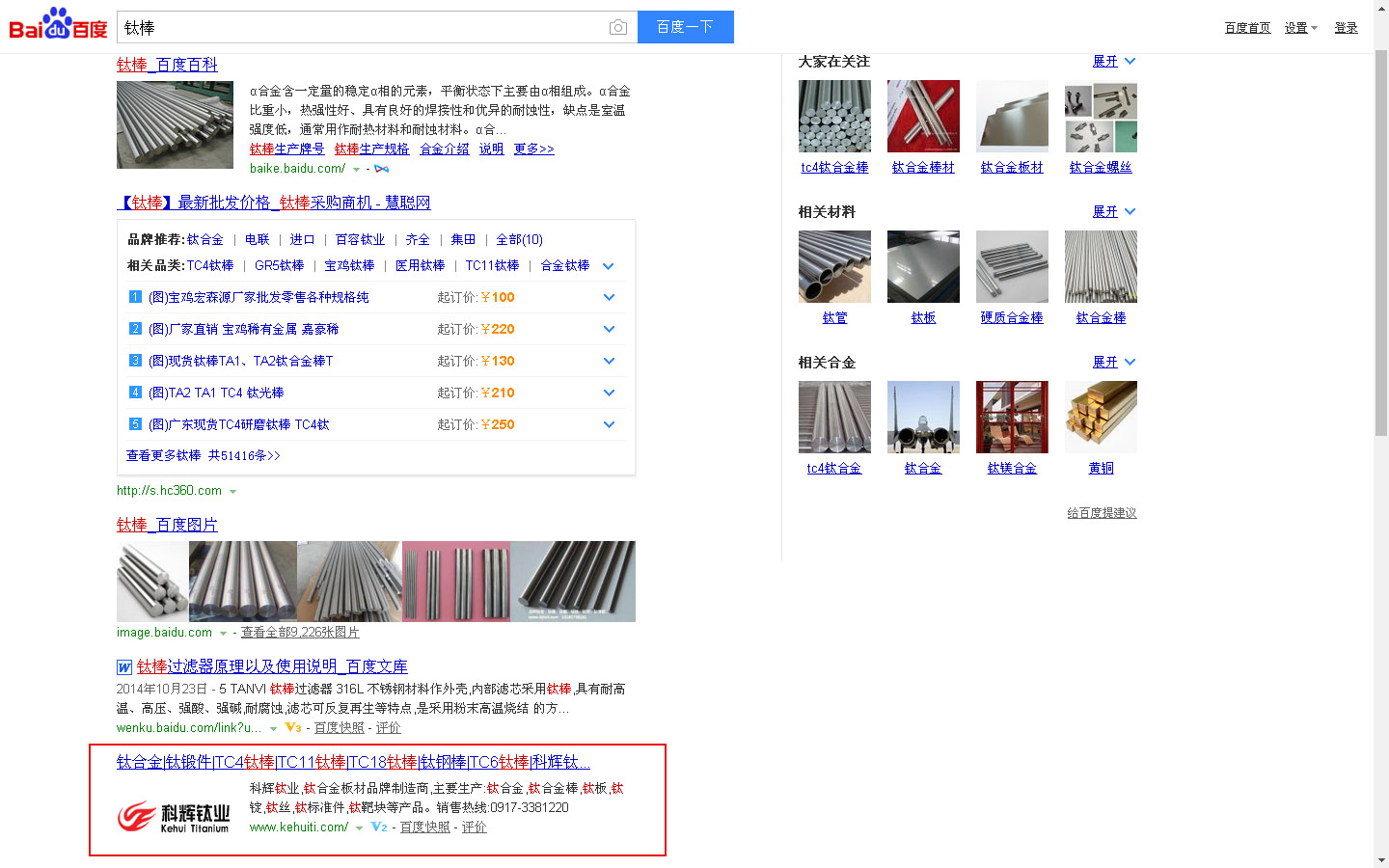Select the 钛合金 brand recommendation
Viewport: 1389px width, 868px height.
pyautogui.click(x=204, y=239)
